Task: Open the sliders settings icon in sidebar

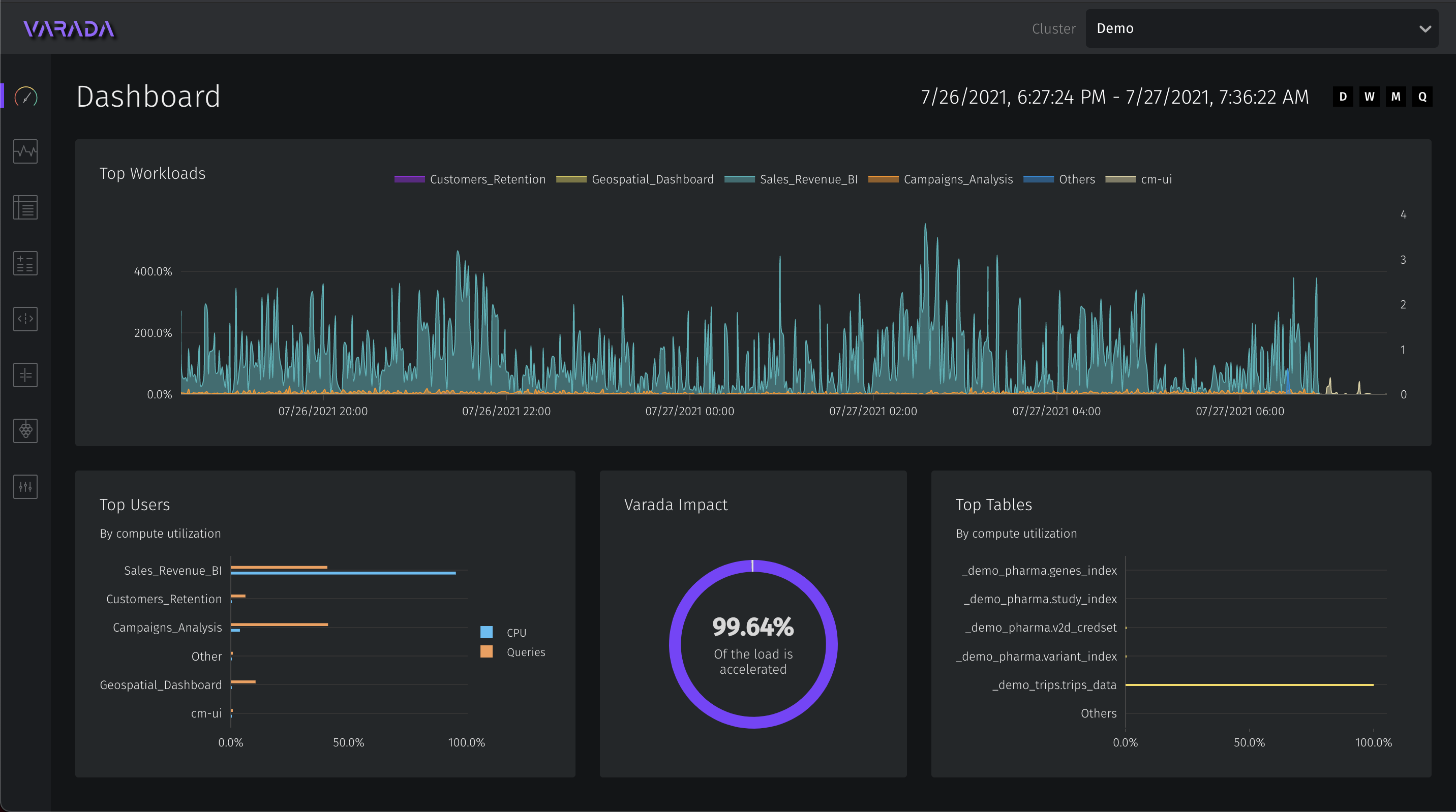Action: (x=25, y=486)
